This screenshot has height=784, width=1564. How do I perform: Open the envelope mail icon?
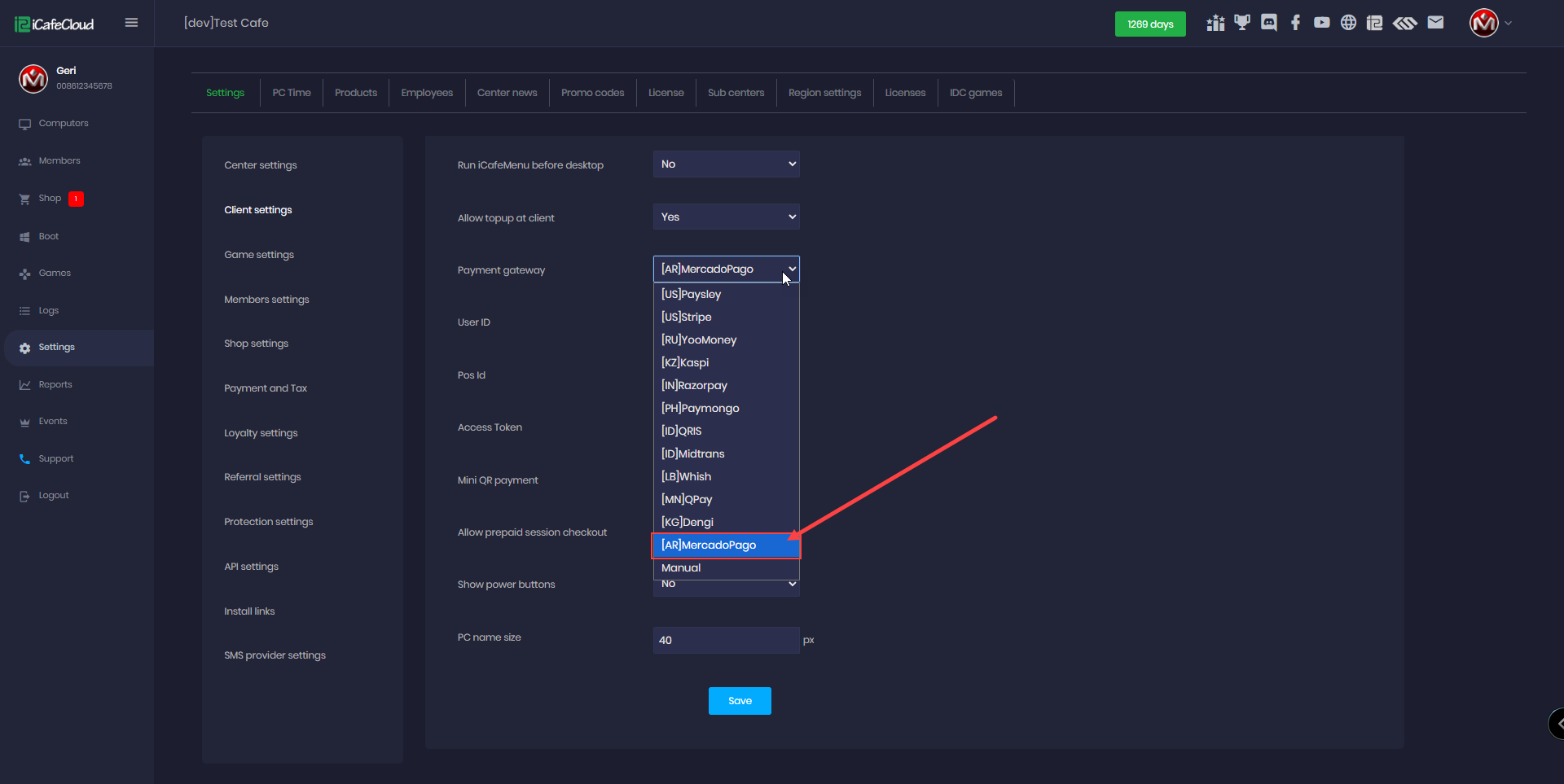[x=1435, y=23]
